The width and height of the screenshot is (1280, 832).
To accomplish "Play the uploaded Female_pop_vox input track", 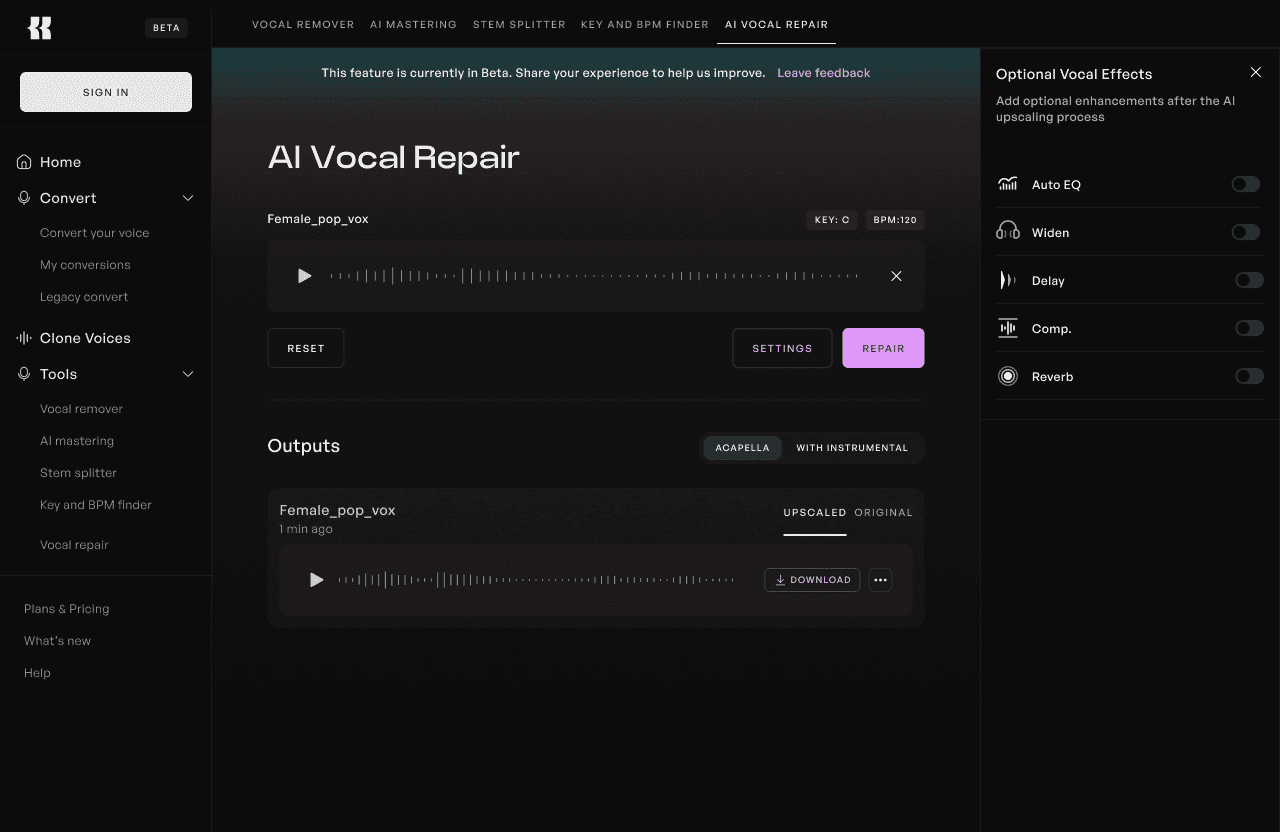I will pos(305,276).
